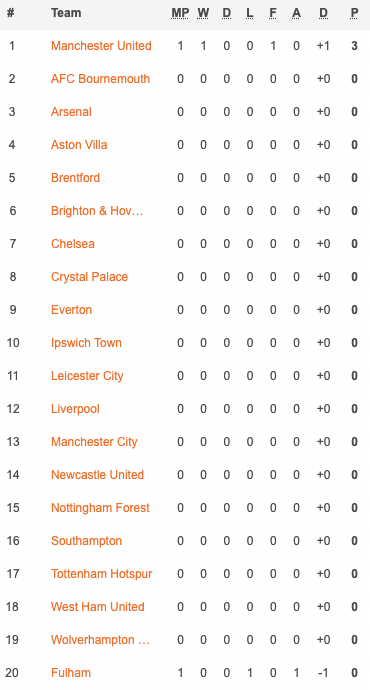This screenshot has width=370, height=690.
Task: Open the Manchester United team link
Action: [101, 46]
